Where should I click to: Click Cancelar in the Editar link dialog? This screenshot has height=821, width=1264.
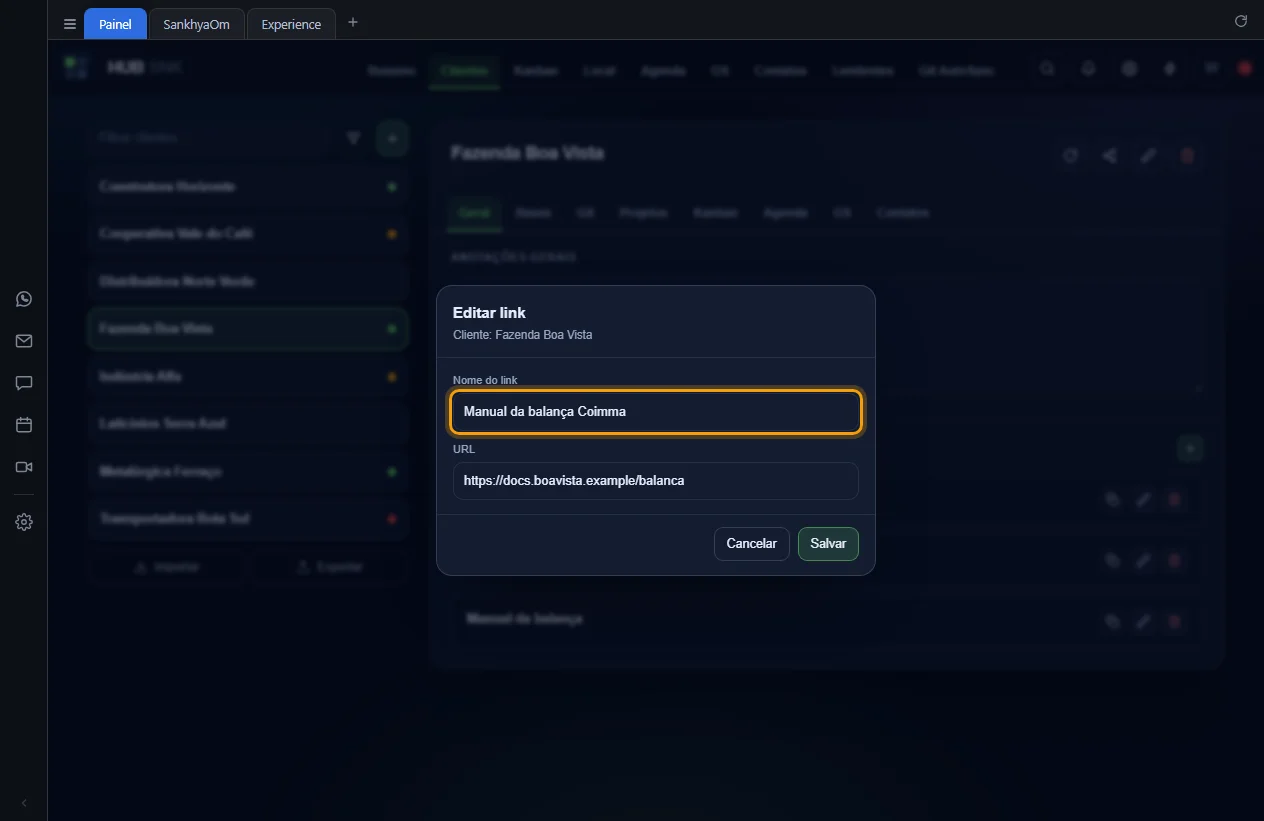(752, 544)
